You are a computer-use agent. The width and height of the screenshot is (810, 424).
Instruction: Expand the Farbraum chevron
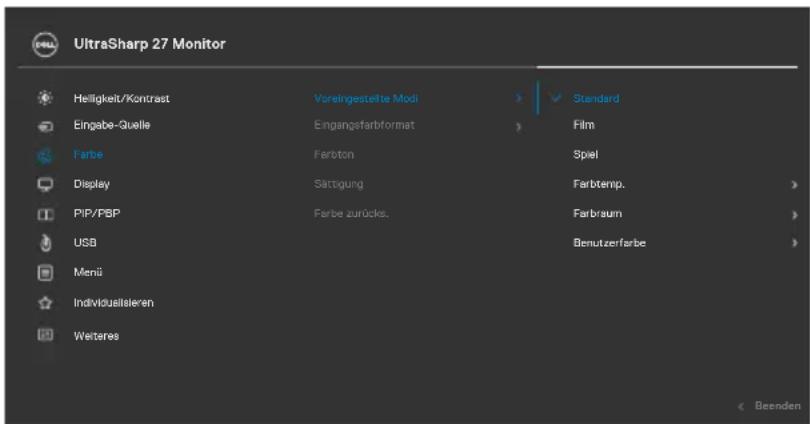coord(795,215)
